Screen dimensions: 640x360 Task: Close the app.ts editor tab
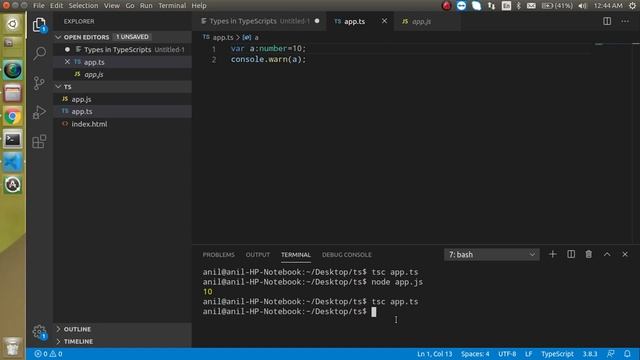(384, 21)
